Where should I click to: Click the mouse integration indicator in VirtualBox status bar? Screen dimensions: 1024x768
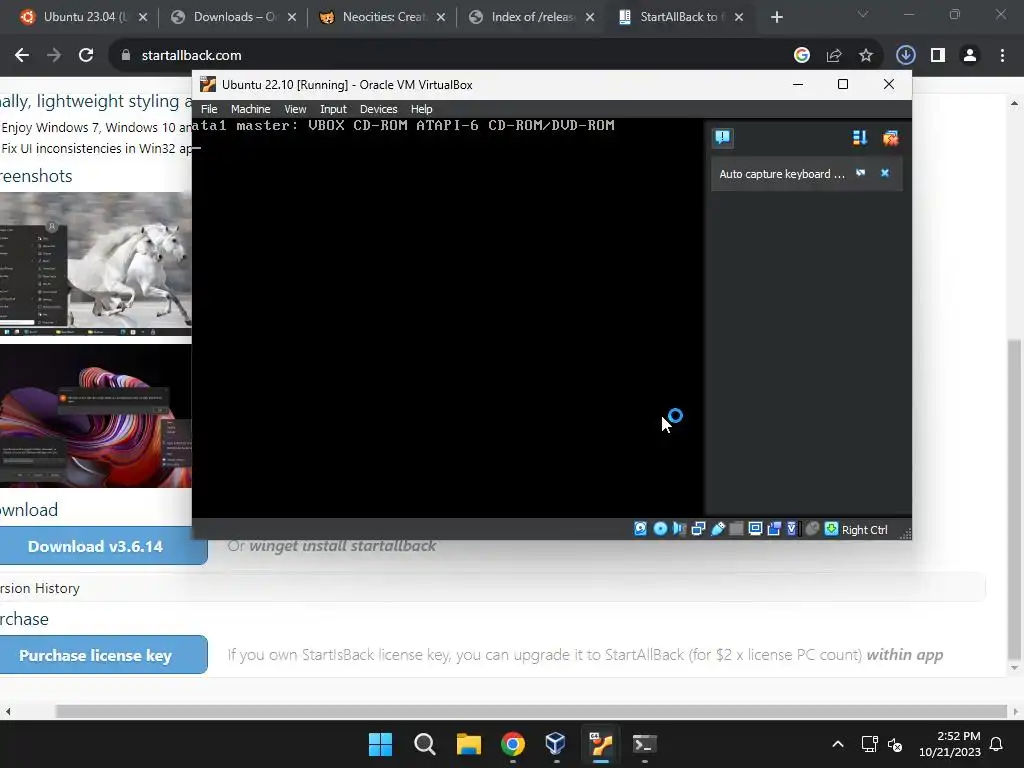(x=812, y=529)
